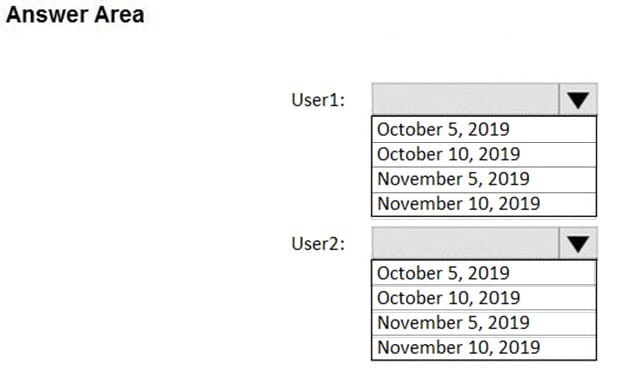Set User2 date to the latest November option
The width and height of the screenshot is (623, 389).
click(x=484, y=348)
